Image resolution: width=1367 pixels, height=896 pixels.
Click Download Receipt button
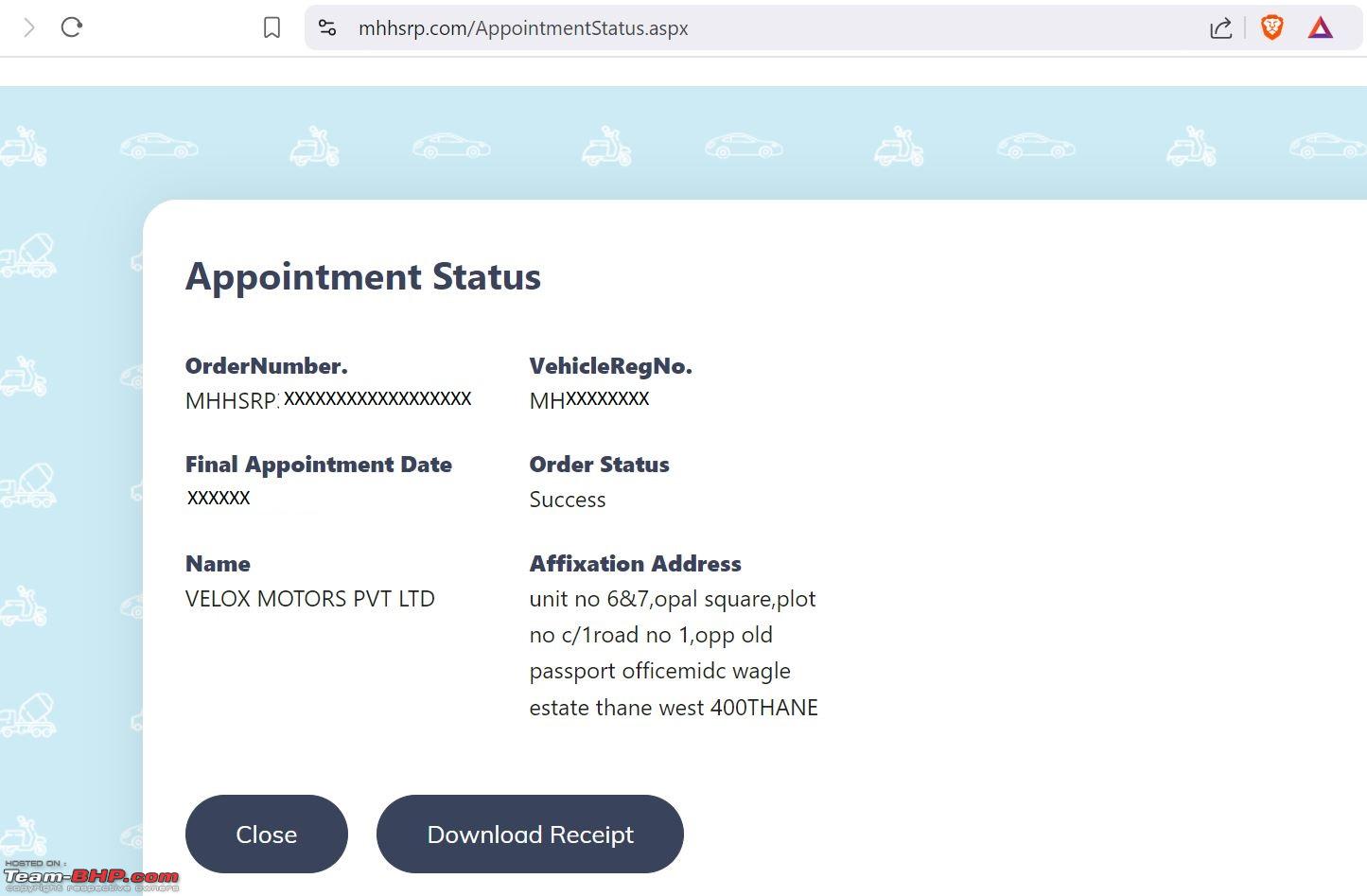530,834
